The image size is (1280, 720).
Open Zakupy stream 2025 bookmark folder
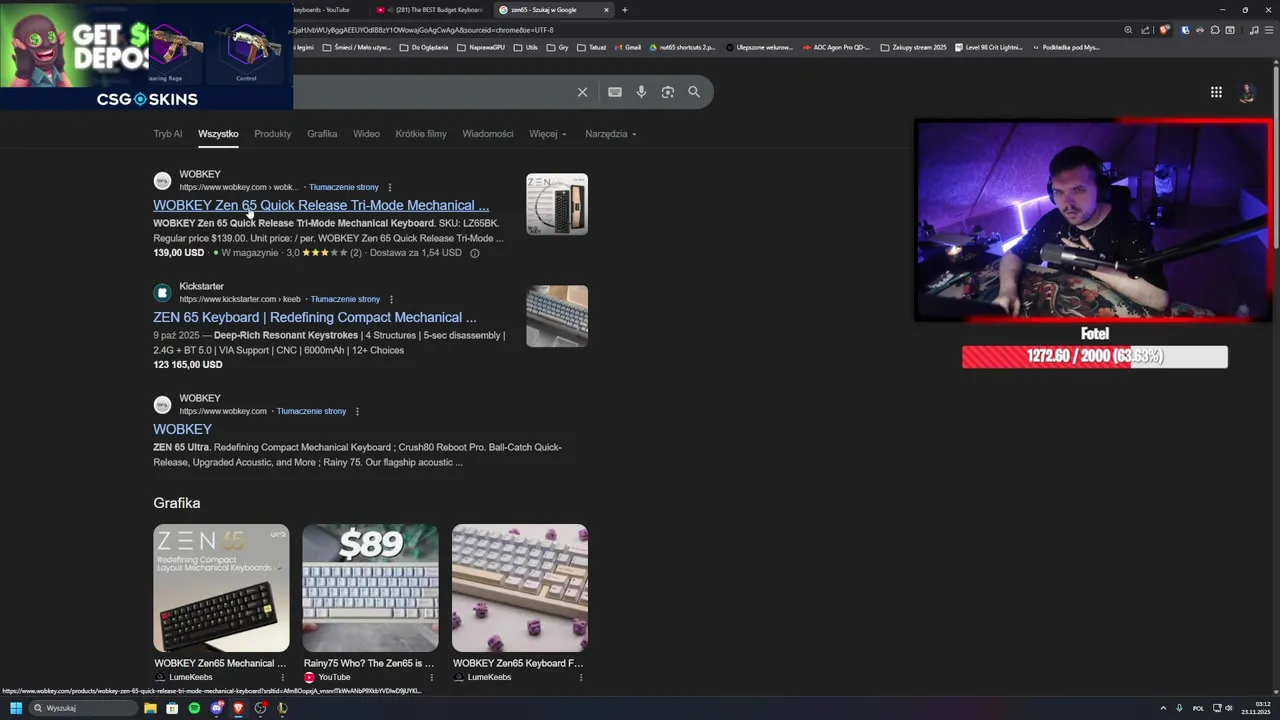[913, 47]
